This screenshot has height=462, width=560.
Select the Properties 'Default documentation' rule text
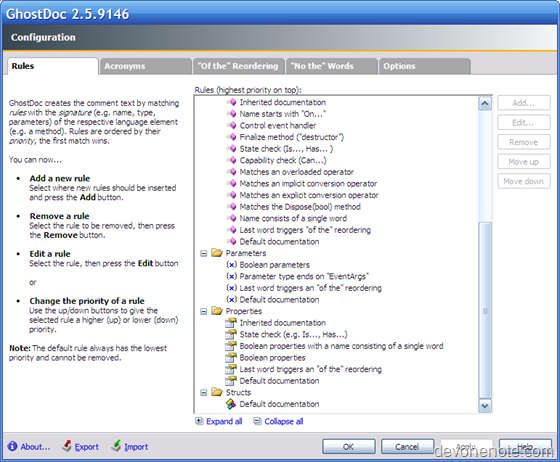279,381
